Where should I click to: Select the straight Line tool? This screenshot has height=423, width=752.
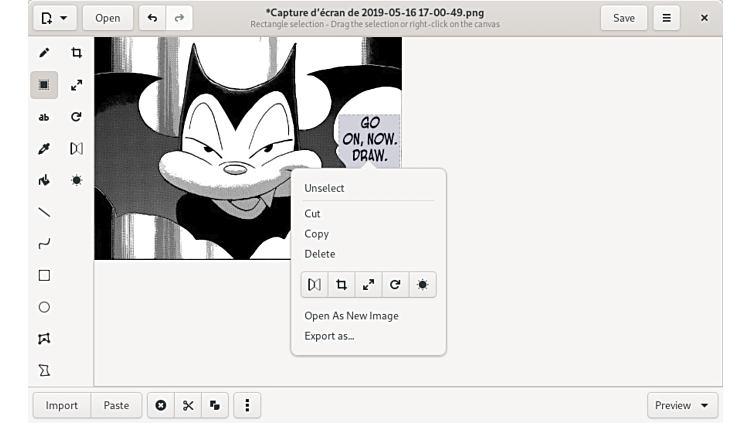click(44, 212)
